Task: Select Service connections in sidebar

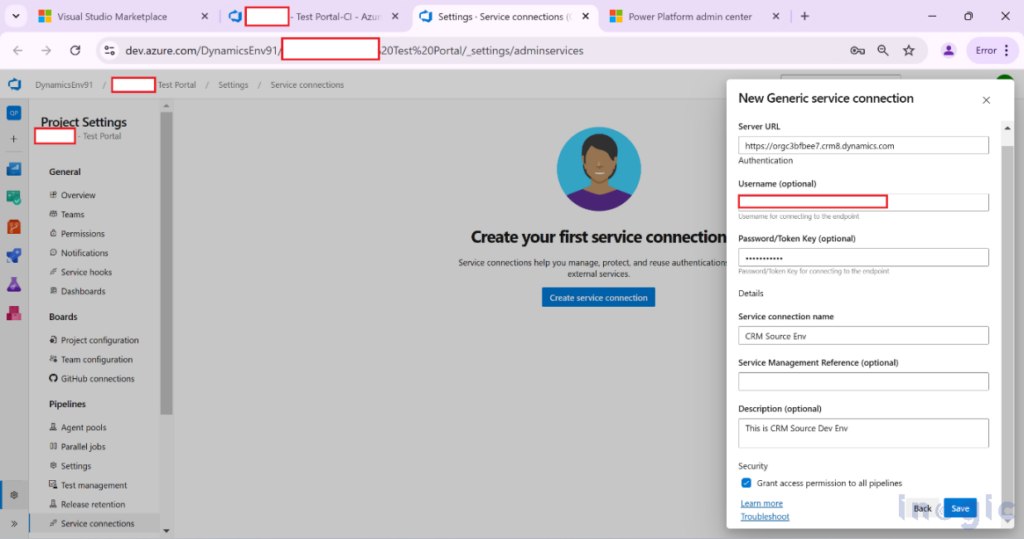Action: (95, 523)
